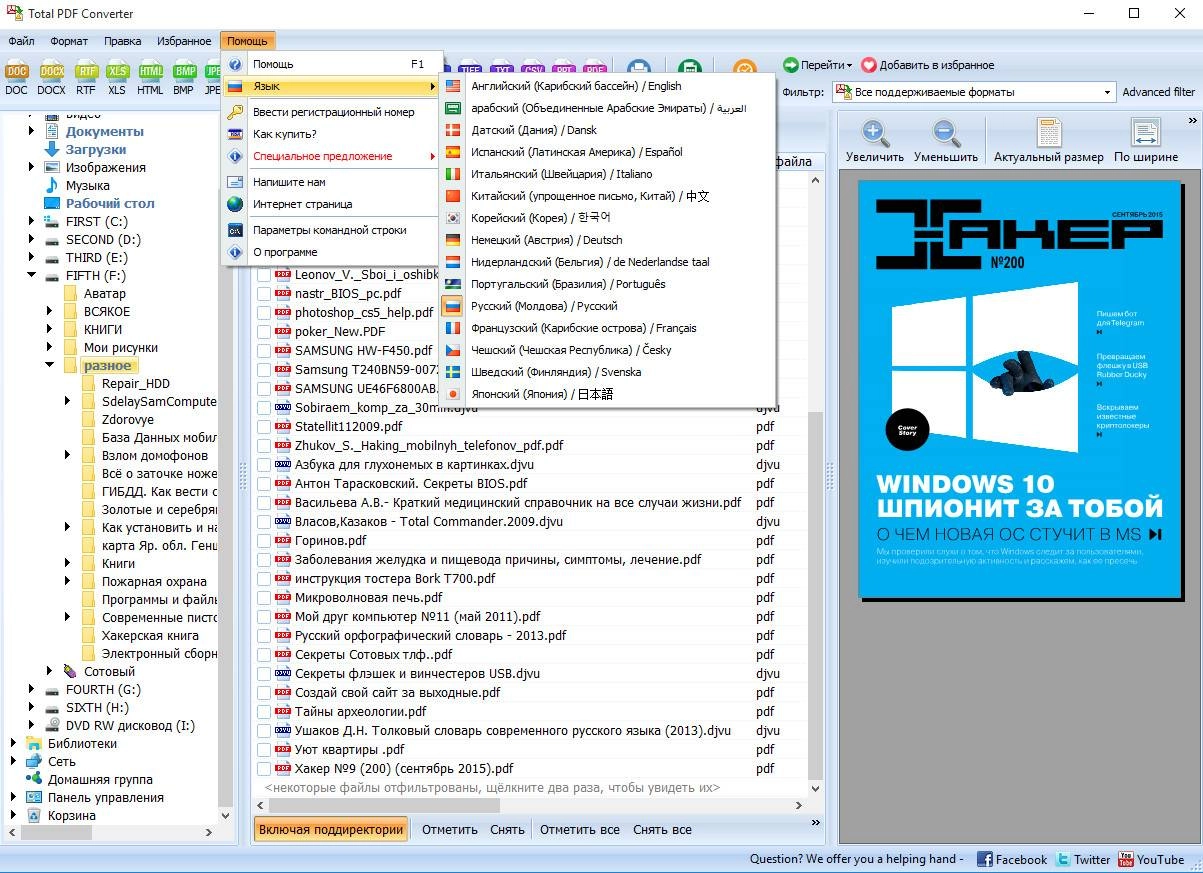Convert to DOCX format icon
Image resolution: width=1203 pixels, height=873 pixels.
pos(51,77)
